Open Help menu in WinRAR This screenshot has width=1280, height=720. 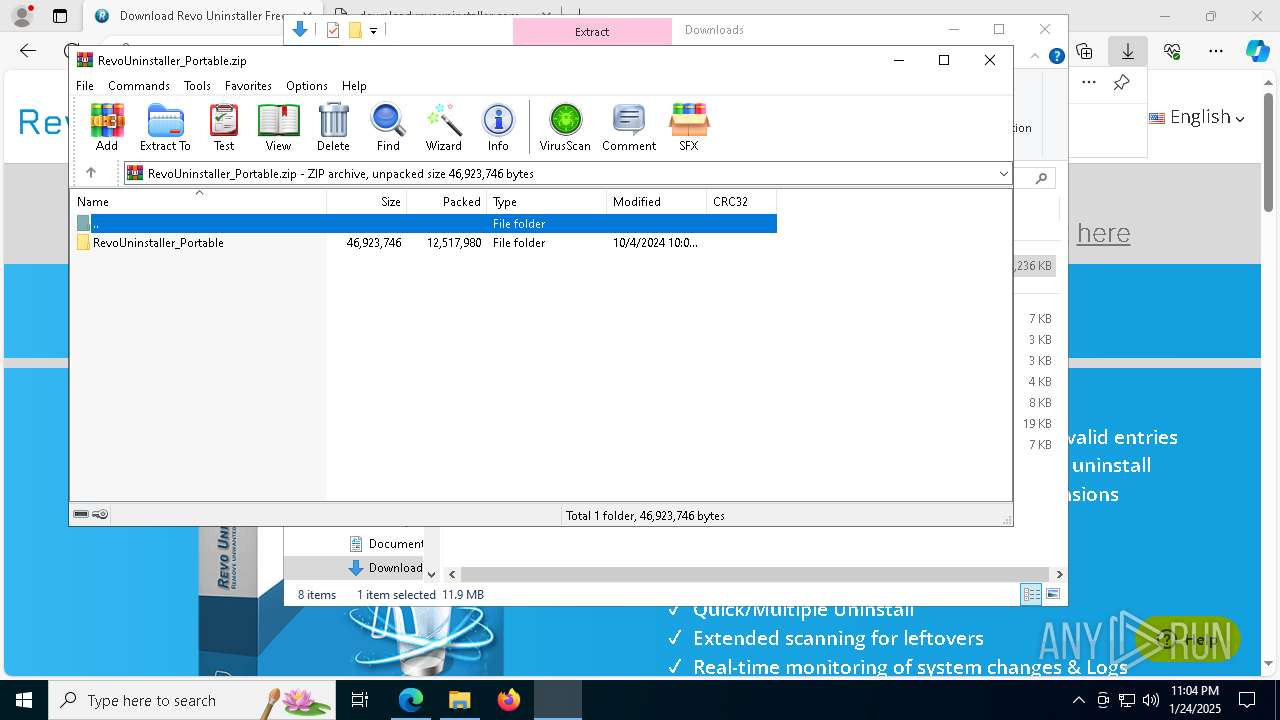354,86
